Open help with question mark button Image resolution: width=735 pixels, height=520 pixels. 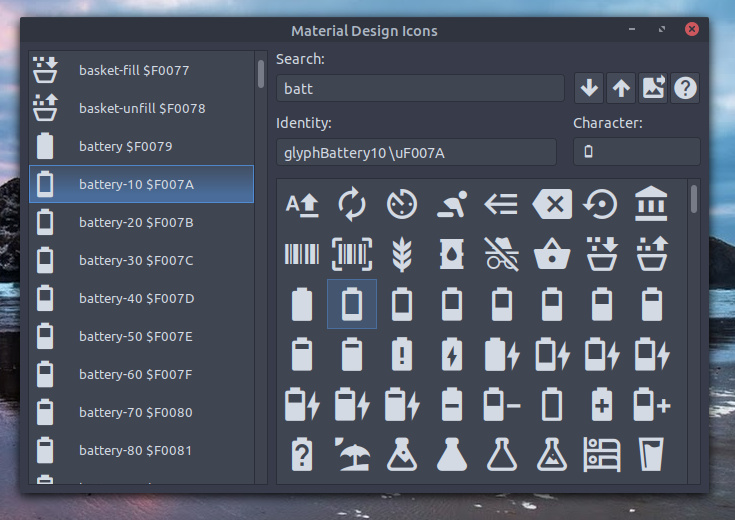click(x=685, y=88)
